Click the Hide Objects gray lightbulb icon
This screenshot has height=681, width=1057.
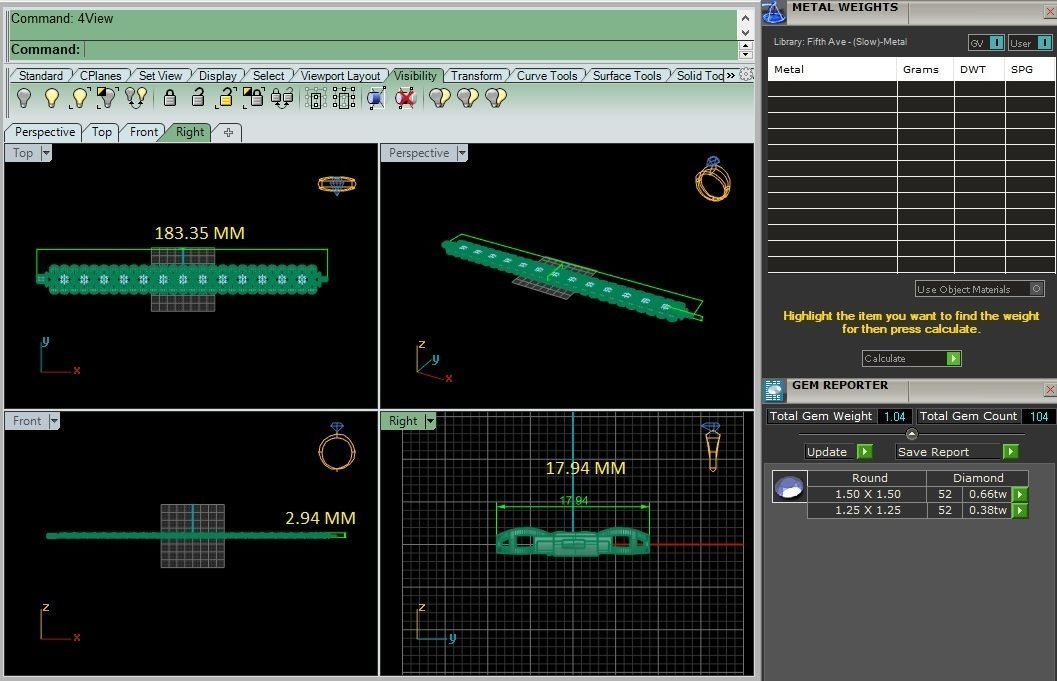pyautogui.click(x=24, y=98)
